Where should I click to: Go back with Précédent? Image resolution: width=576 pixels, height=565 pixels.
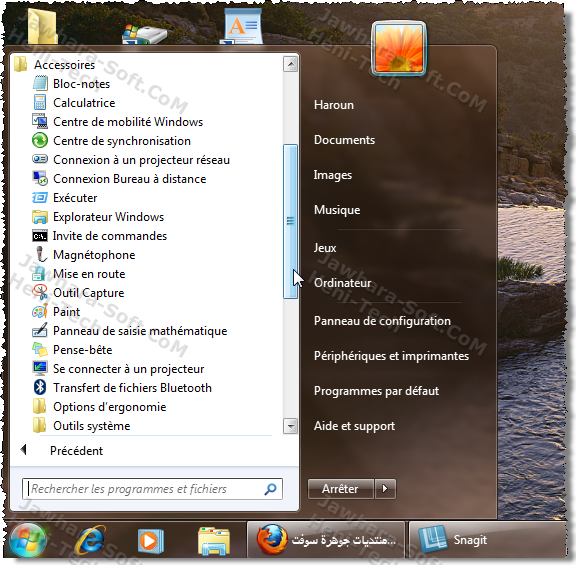(x=76, y=450)
